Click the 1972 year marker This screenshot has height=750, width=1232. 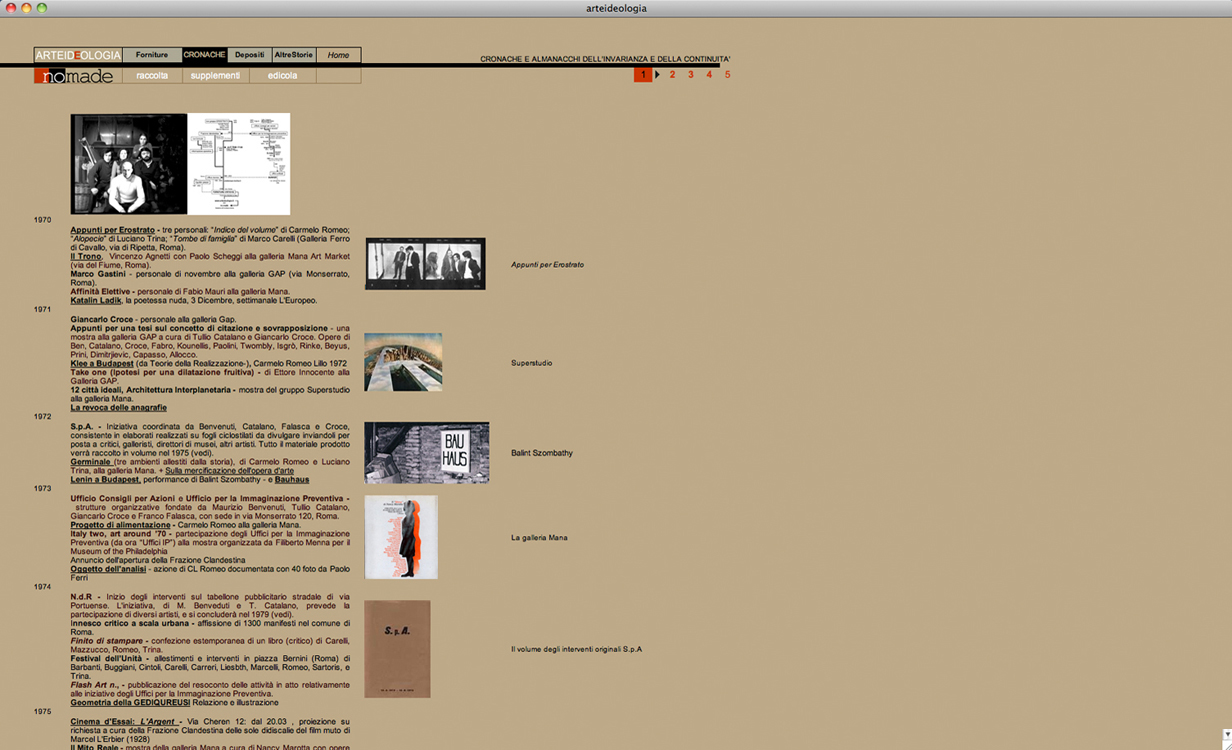point(42,417)
